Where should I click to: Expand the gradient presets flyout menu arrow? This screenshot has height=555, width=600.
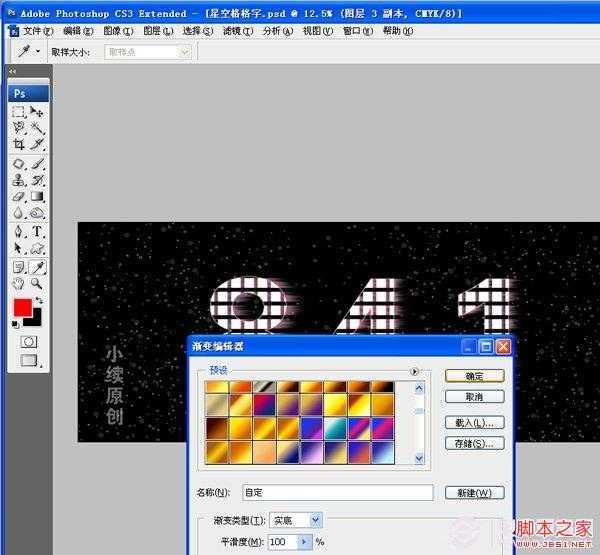point(415,371)
